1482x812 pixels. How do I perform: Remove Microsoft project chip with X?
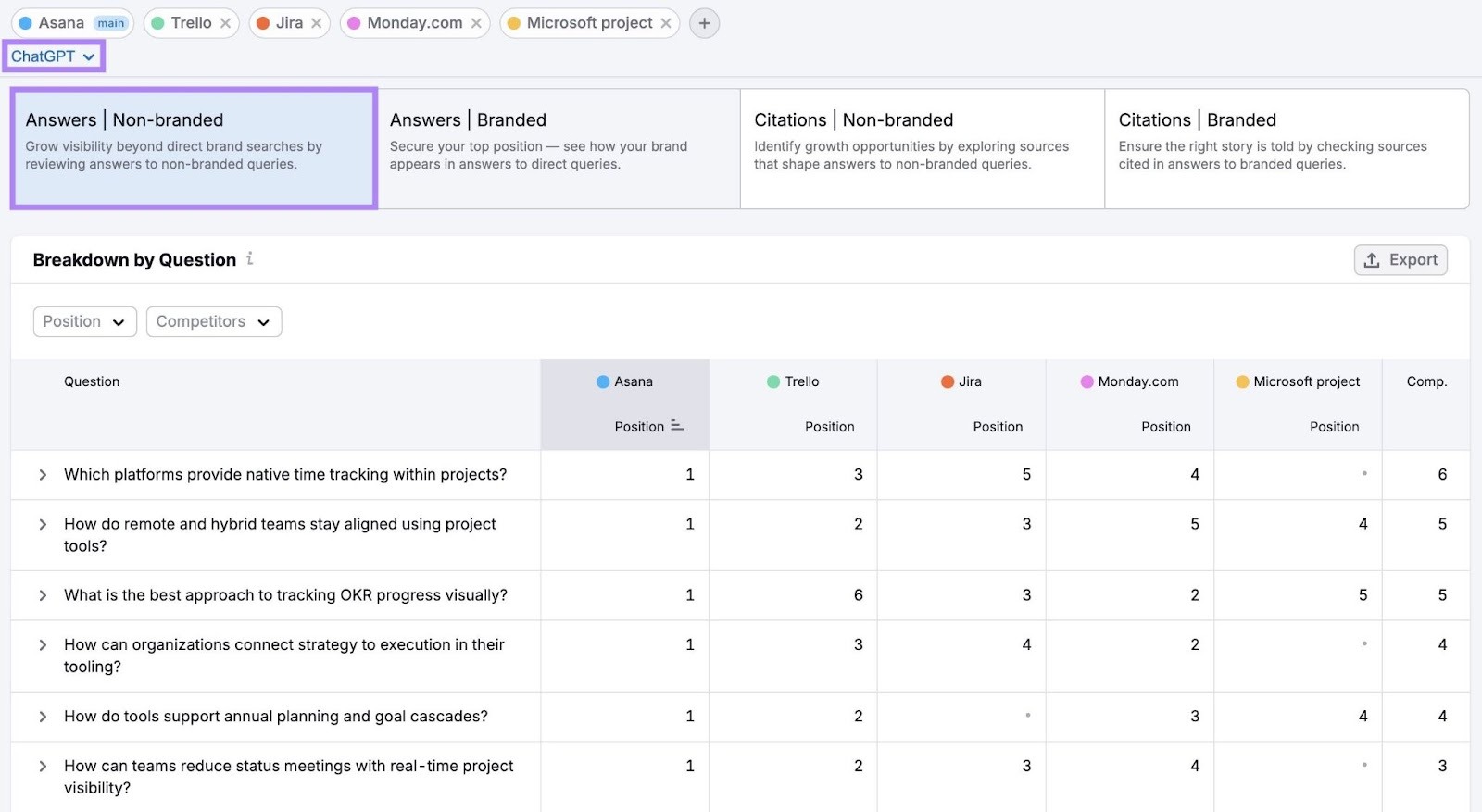(x=666, y=23)
